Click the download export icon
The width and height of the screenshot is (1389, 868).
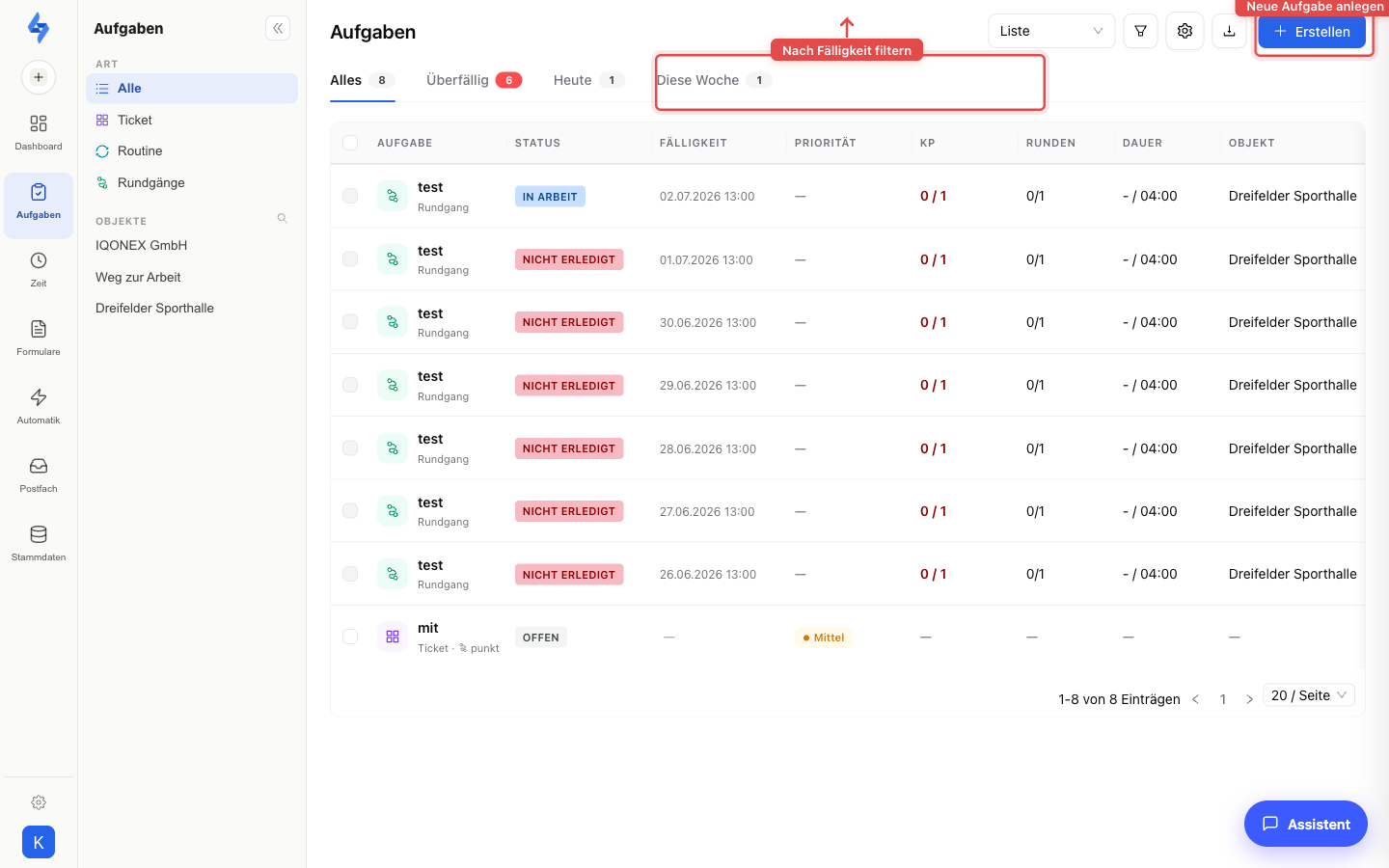tap(1229, 31)
